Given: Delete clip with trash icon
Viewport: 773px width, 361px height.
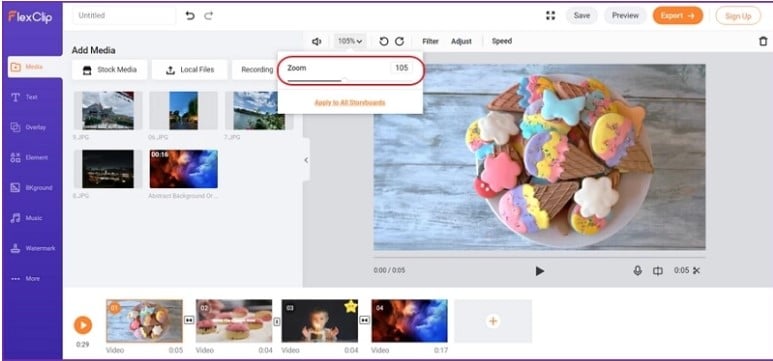Looking at the screenshot, I should pos(763,41).
